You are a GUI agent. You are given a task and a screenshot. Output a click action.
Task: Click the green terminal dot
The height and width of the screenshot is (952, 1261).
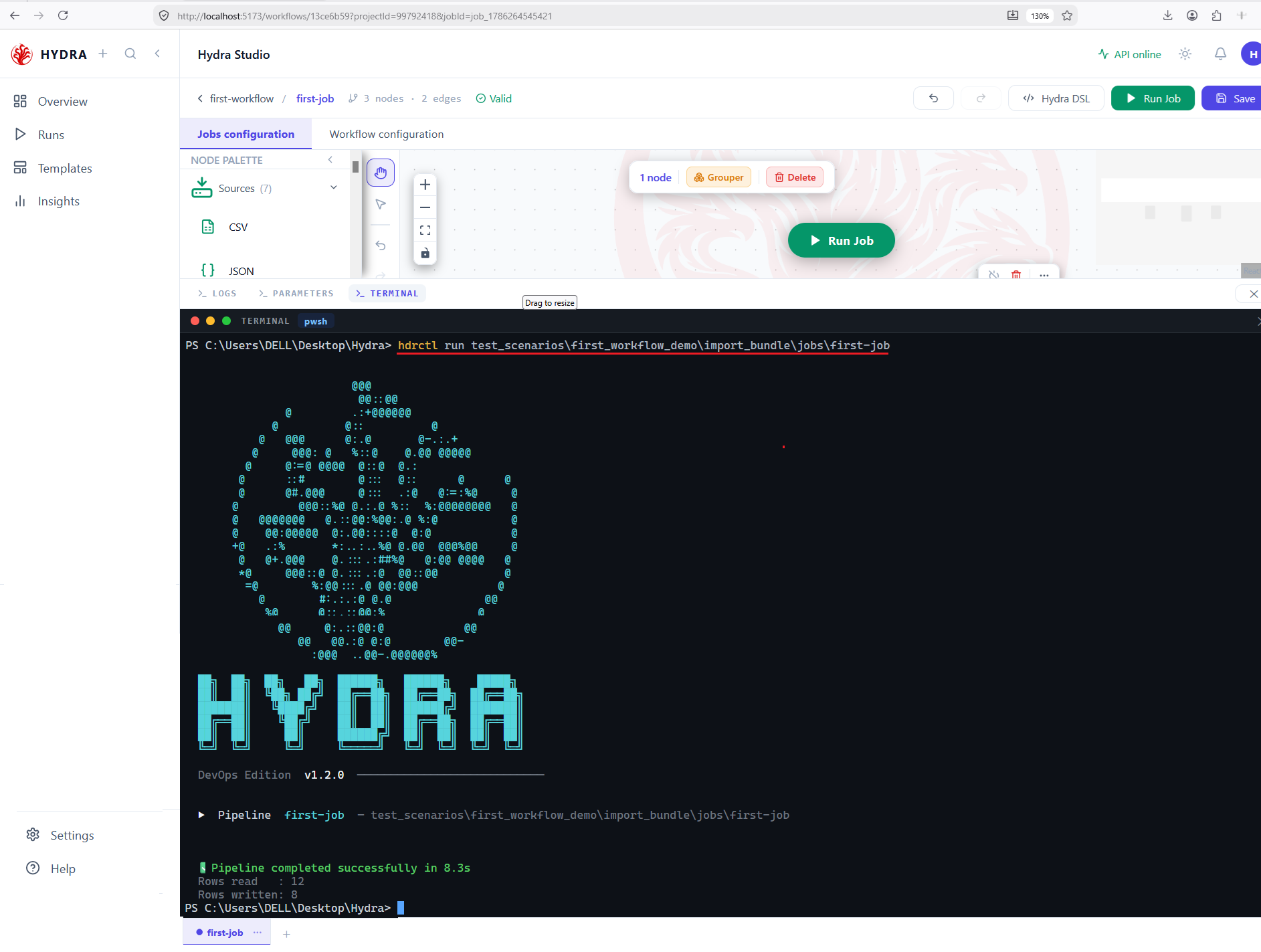[226, 321]
